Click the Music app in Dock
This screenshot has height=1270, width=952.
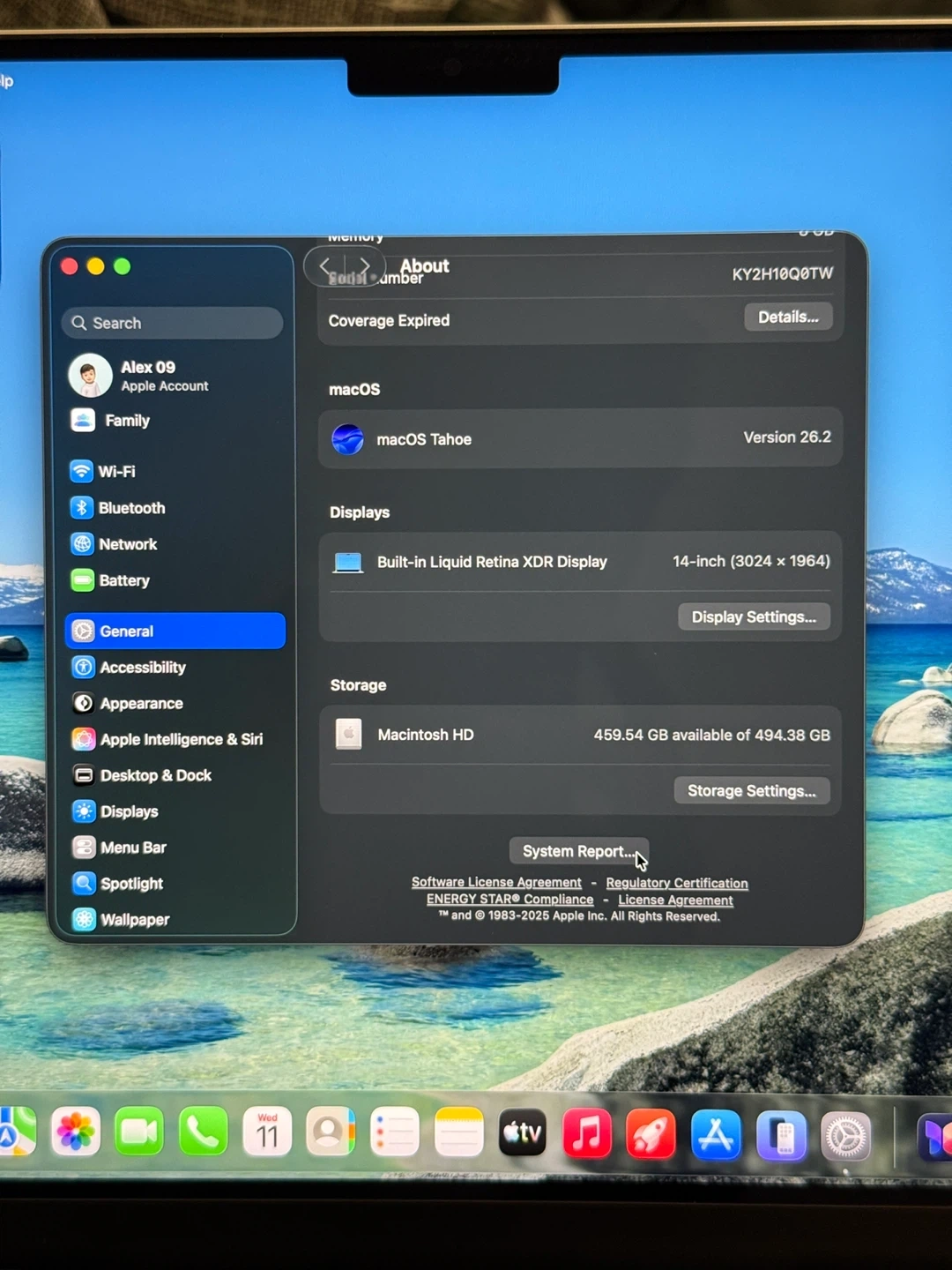click(587, 1133)
